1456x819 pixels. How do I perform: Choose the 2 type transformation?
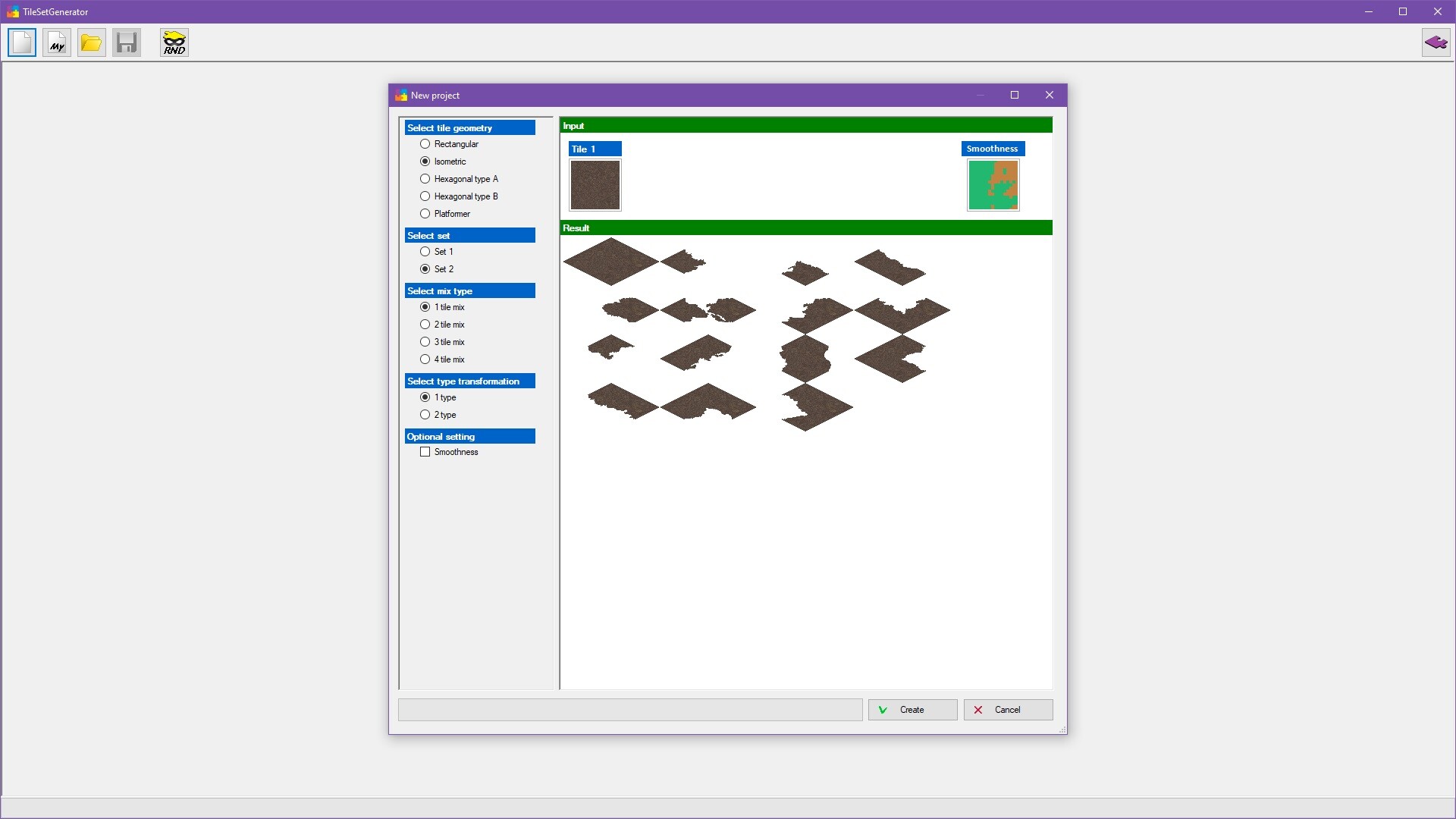click(425, 414)
